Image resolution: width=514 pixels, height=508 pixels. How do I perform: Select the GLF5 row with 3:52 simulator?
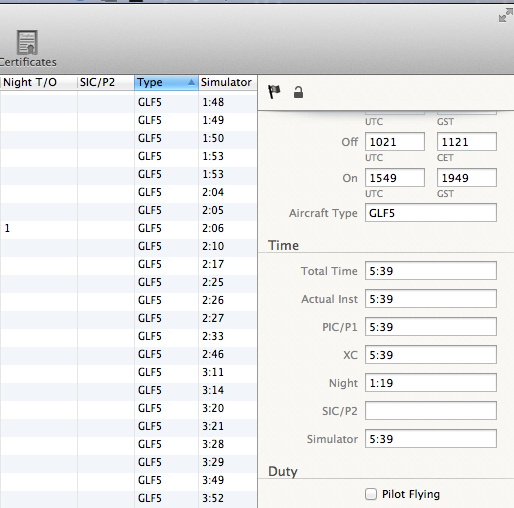128,498
